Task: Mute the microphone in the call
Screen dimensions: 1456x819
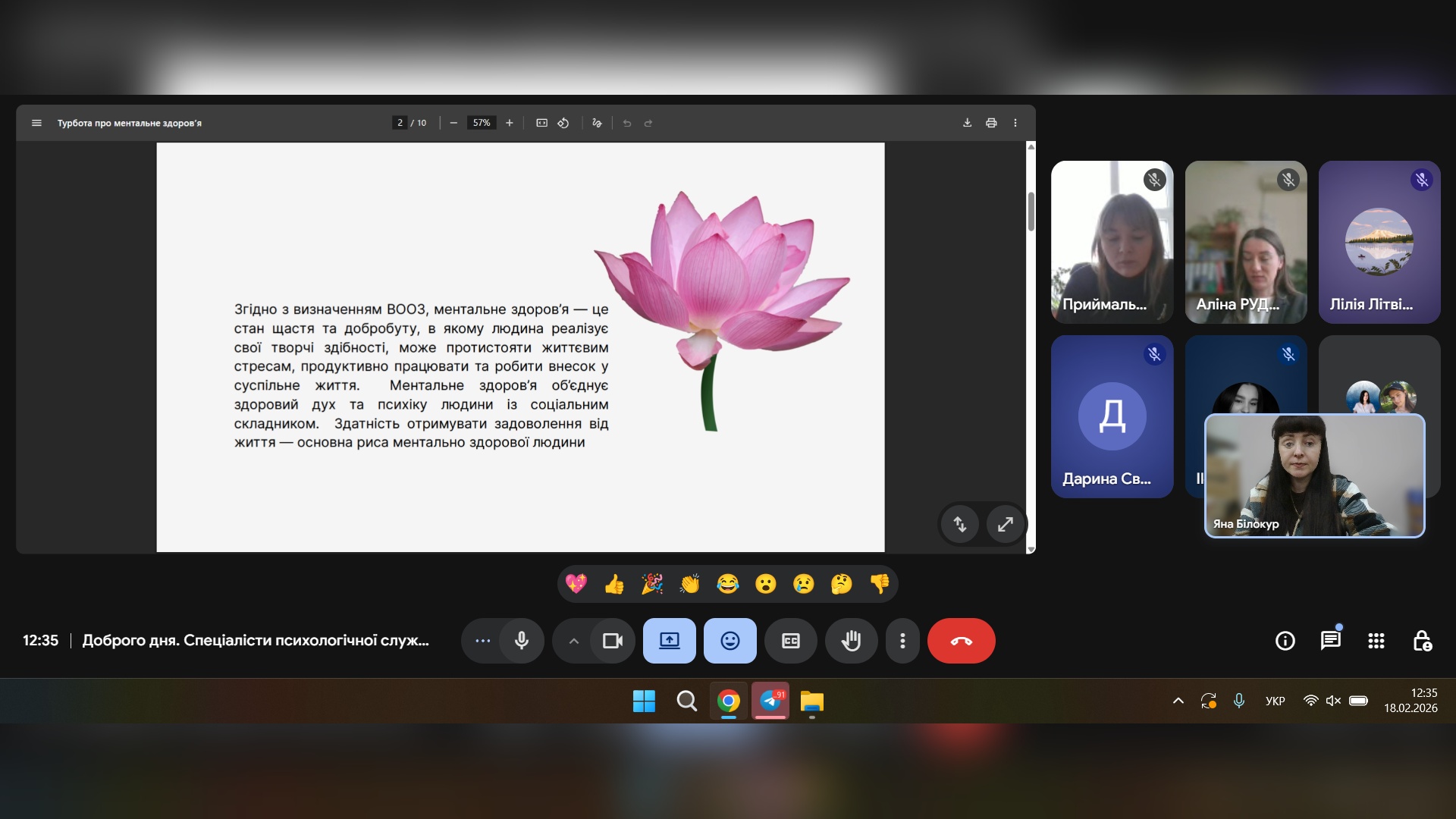Action: (522, 641)
